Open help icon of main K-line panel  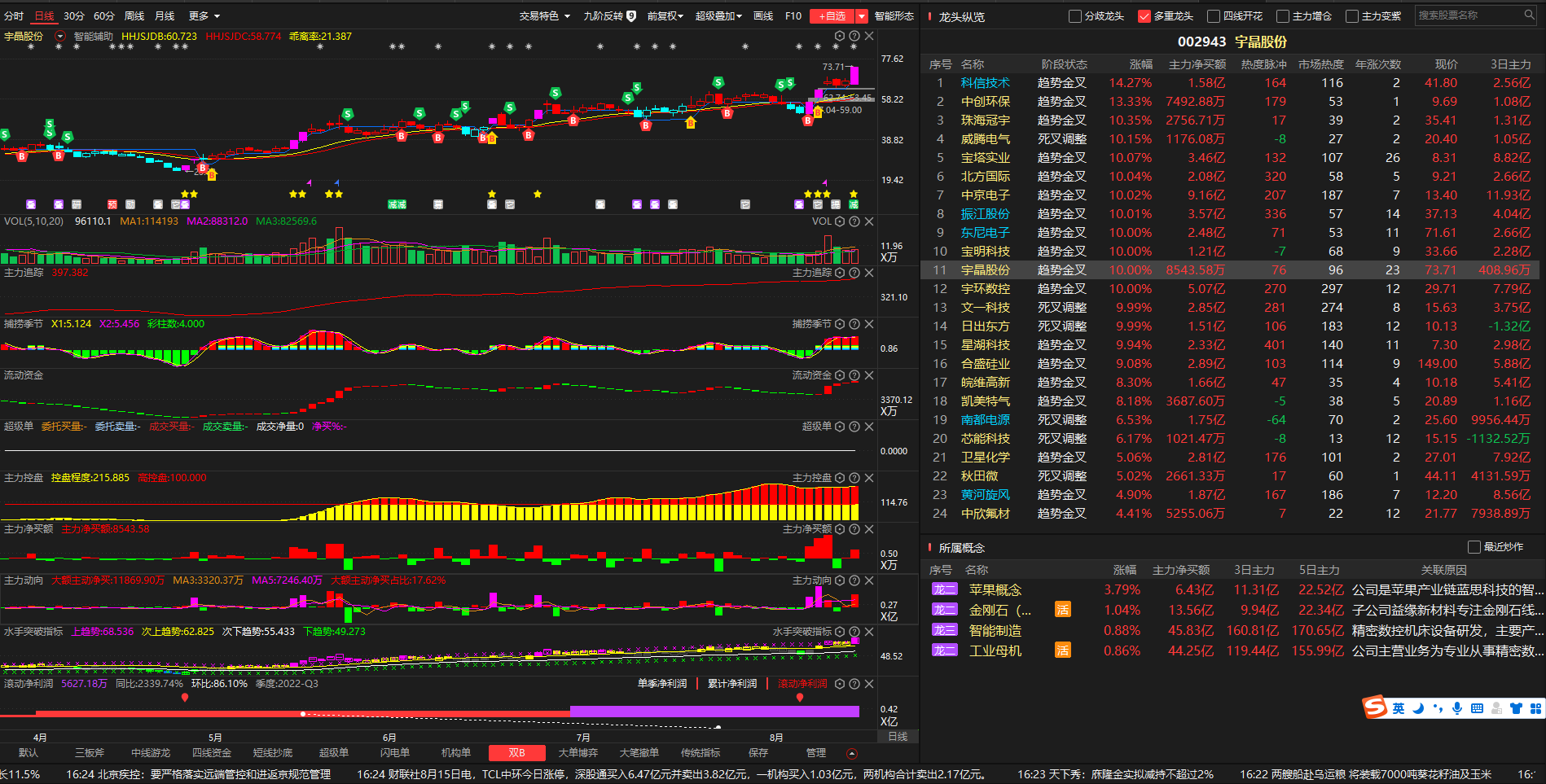coord(854,36)
